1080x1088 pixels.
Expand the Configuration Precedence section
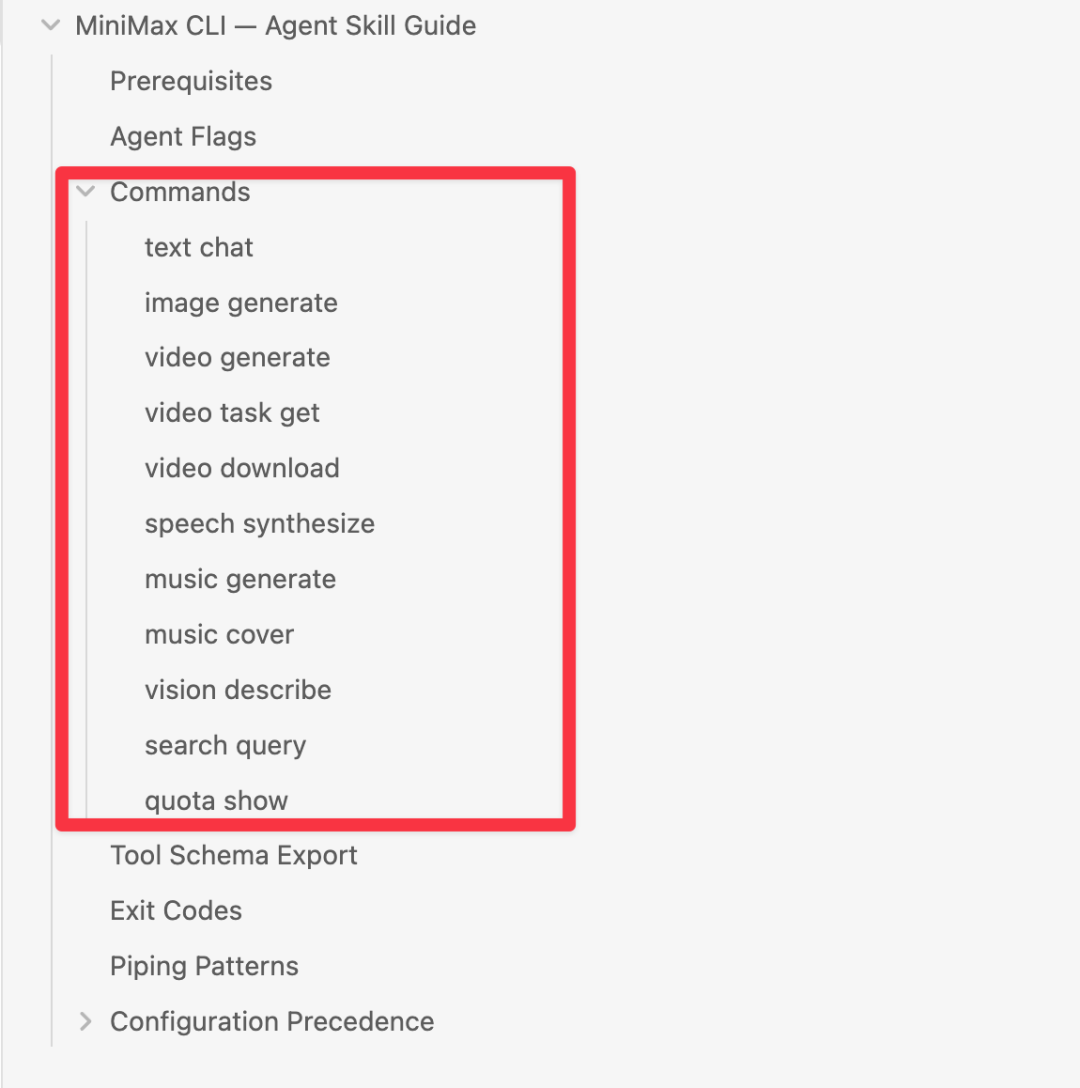tap(85, 1021)
